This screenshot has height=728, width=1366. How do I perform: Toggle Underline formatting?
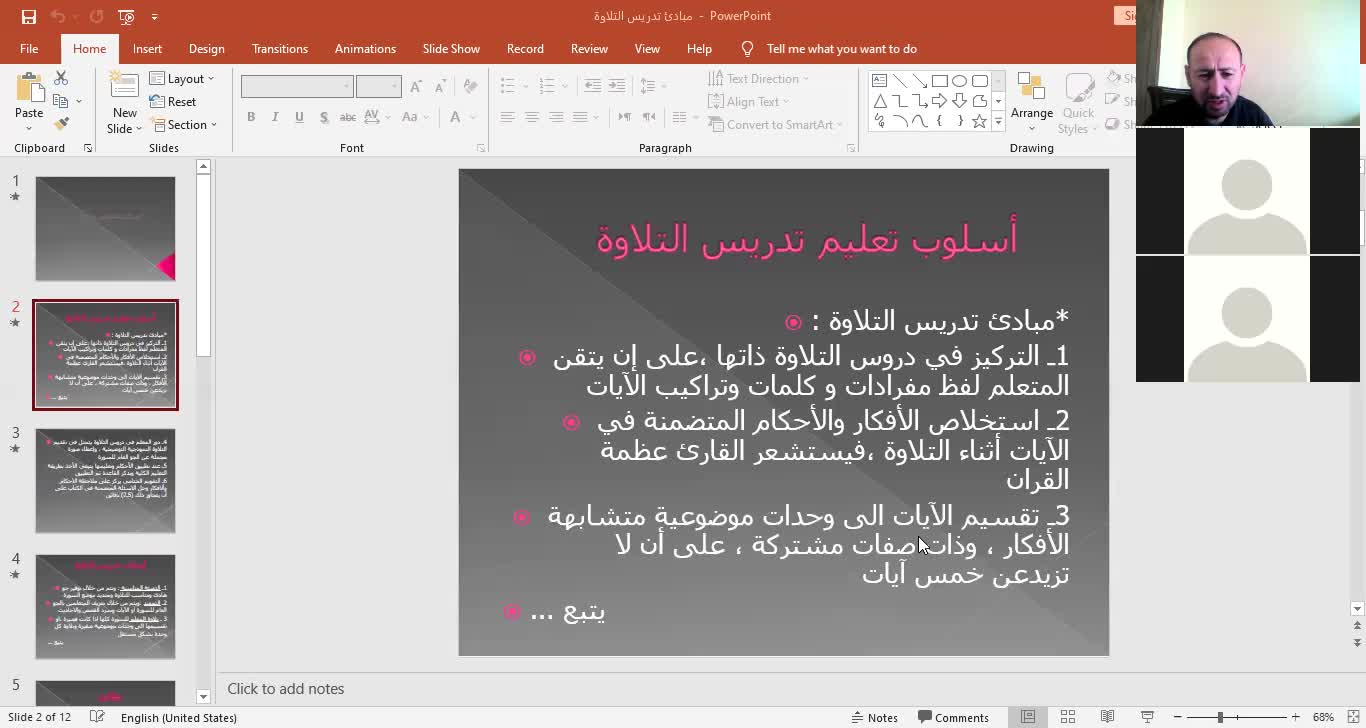[299, 117]
